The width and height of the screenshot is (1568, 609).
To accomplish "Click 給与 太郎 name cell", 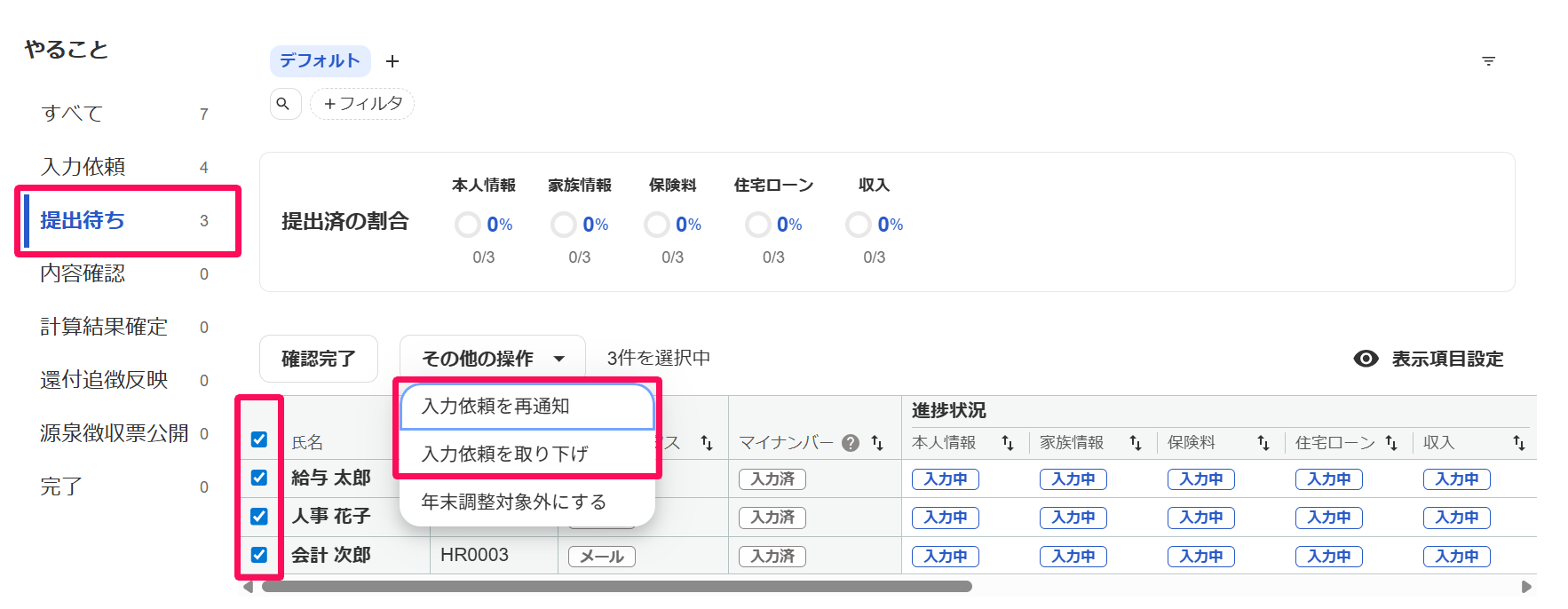I will tap(331, 478).
